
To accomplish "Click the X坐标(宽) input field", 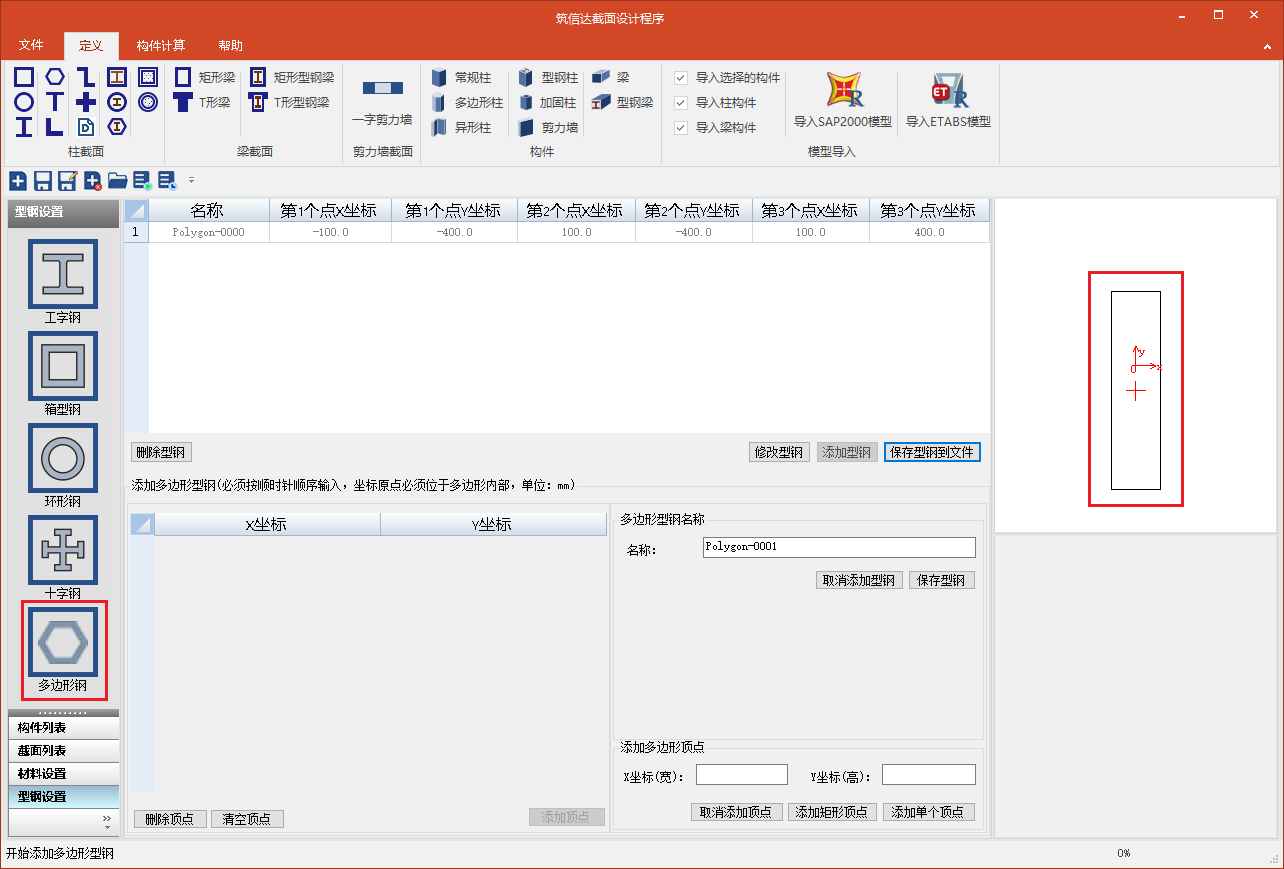I will 741,775.
